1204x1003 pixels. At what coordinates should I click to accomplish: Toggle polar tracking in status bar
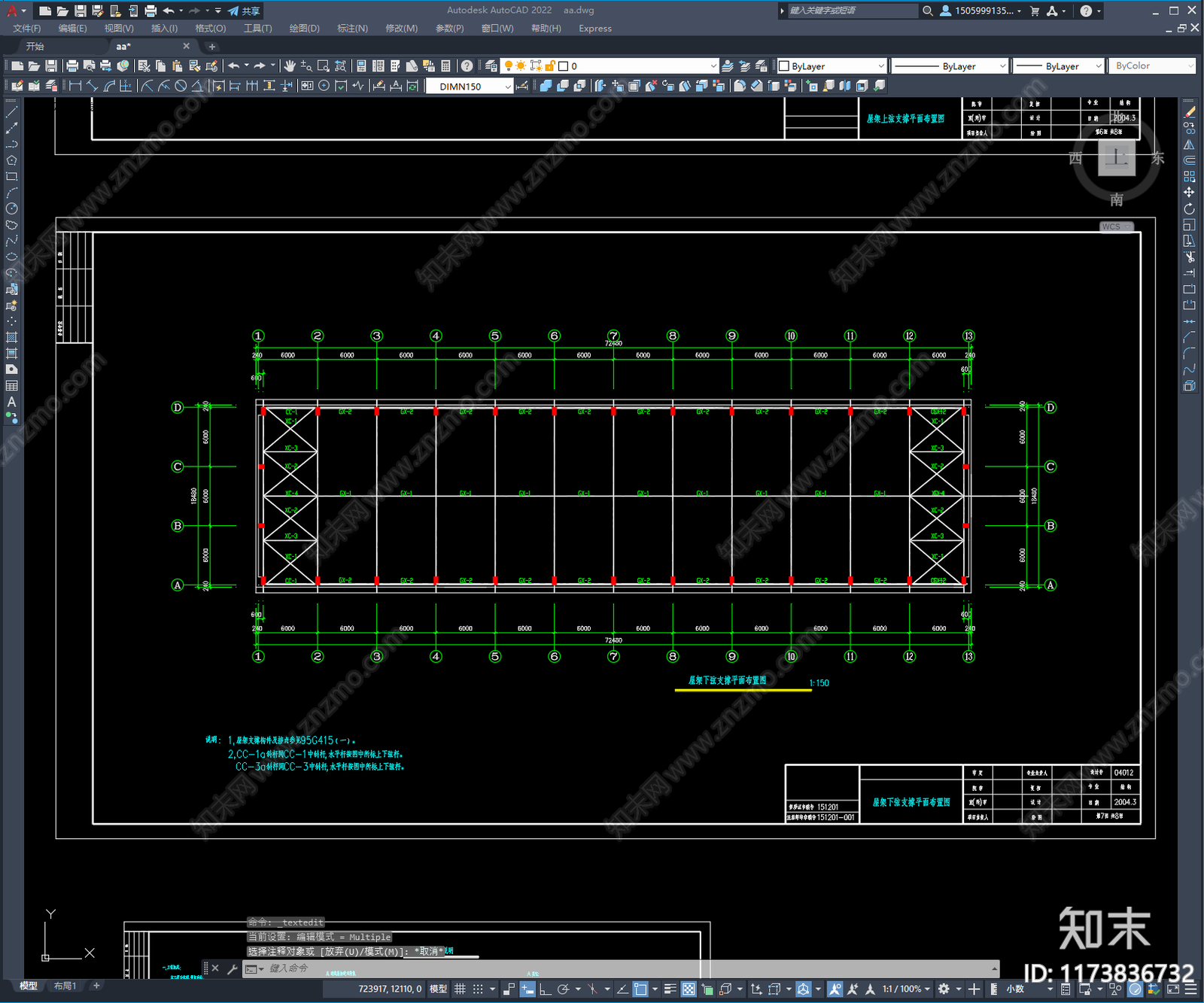point(563,989)
